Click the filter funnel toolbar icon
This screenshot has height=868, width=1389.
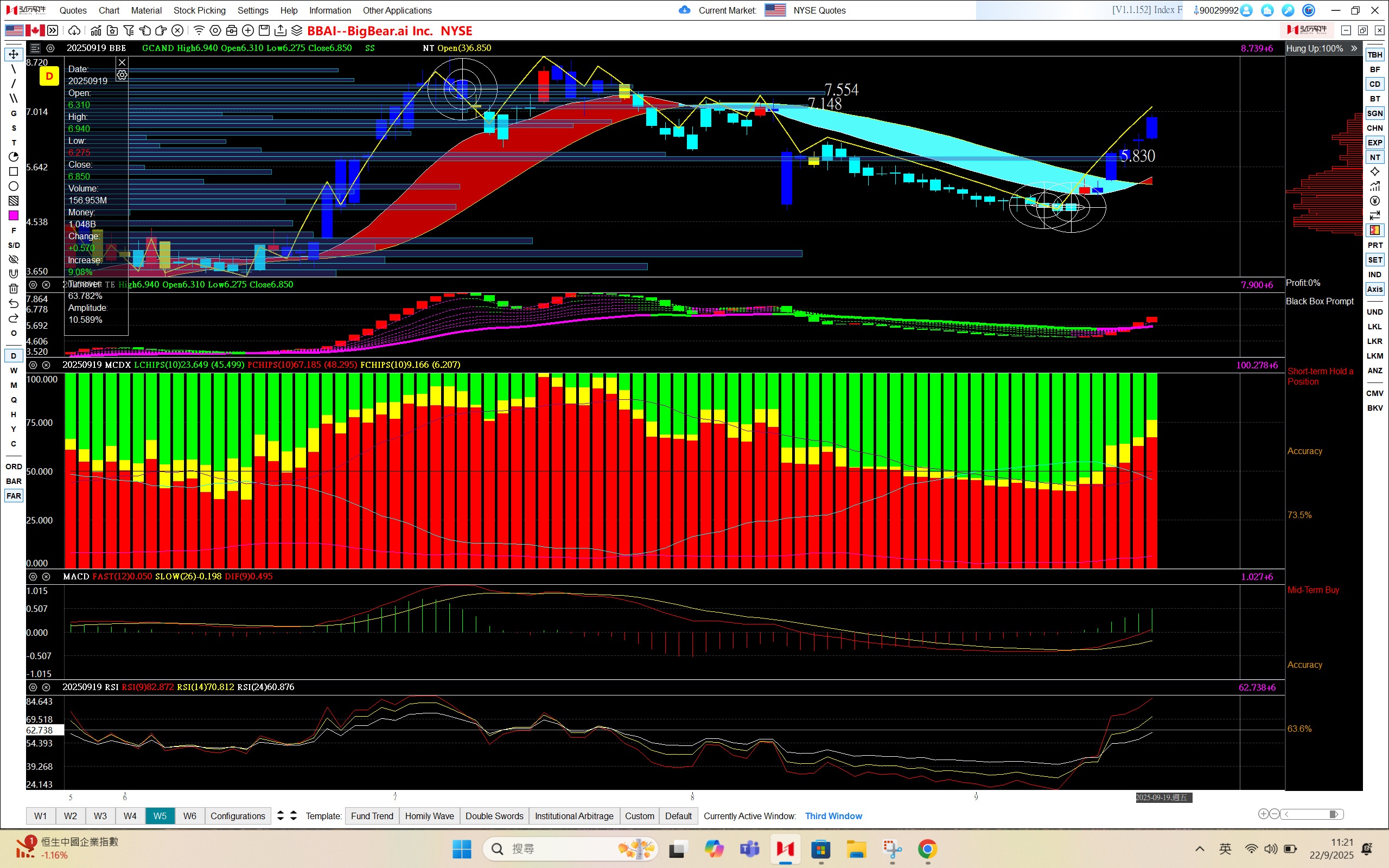[x=129, y=30]
